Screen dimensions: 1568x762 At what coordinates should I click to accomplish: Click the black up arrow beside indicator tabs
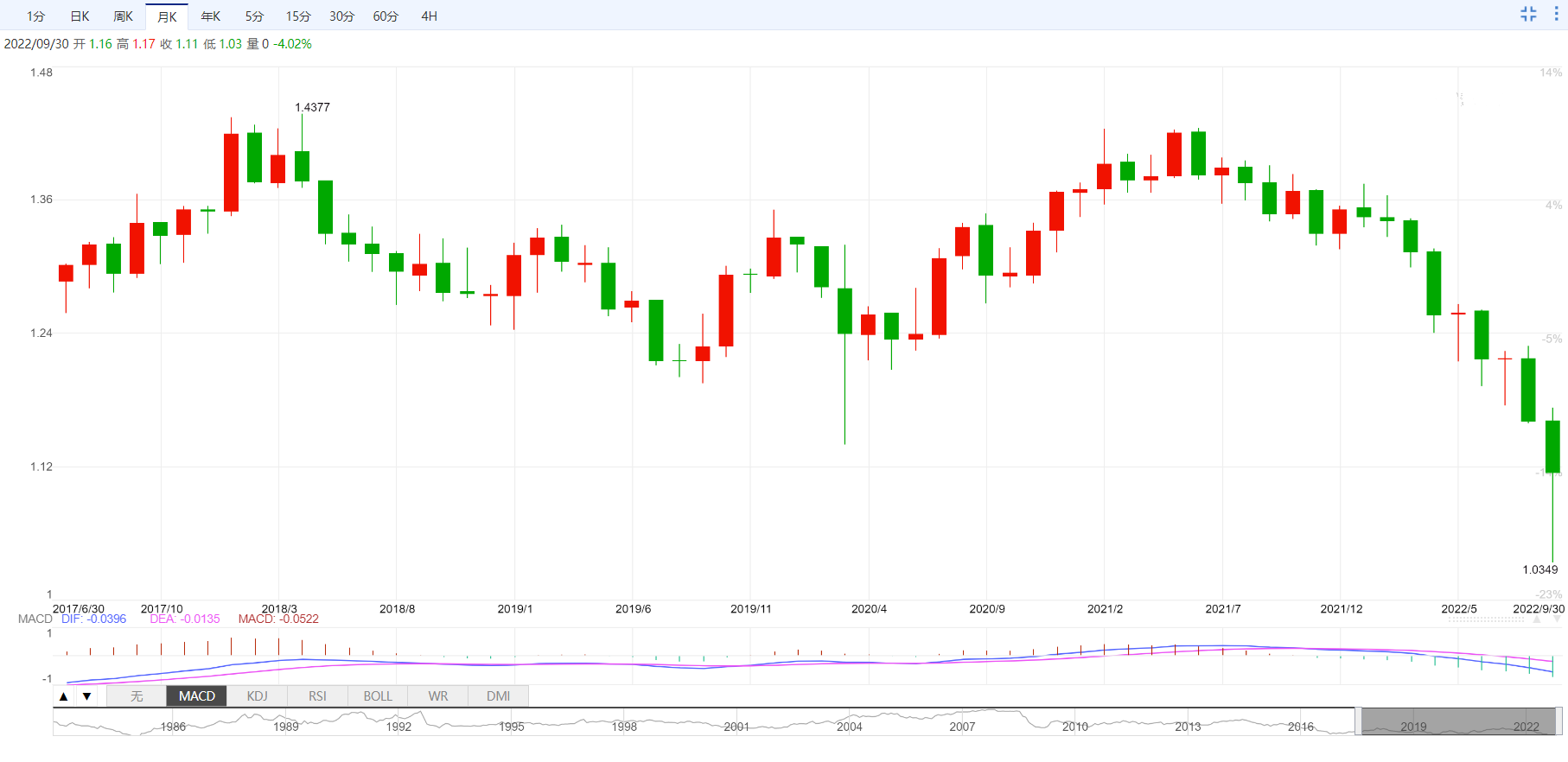click(64, 696)
